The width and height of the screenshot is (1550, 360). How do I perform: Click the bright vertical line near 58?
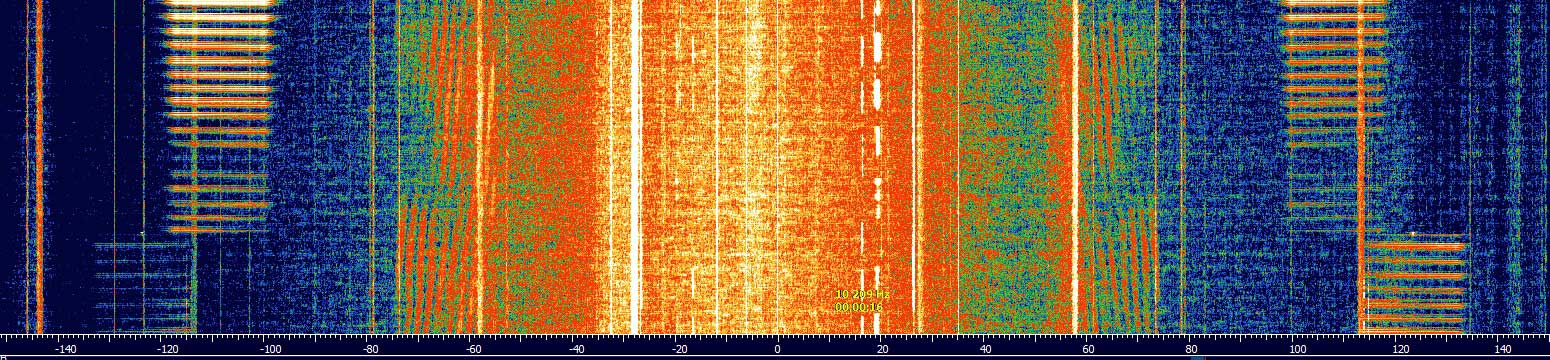coord(1075,166)
